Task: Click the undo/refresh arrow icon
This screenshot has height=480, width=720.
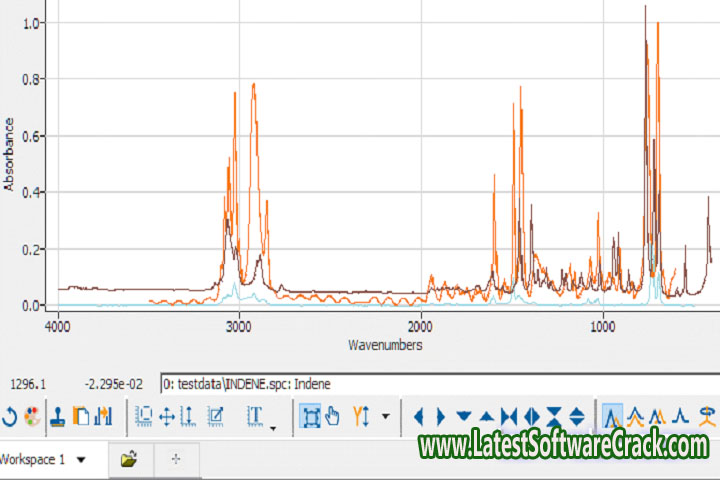Action: pyautogui.click(x=9, y=415)
